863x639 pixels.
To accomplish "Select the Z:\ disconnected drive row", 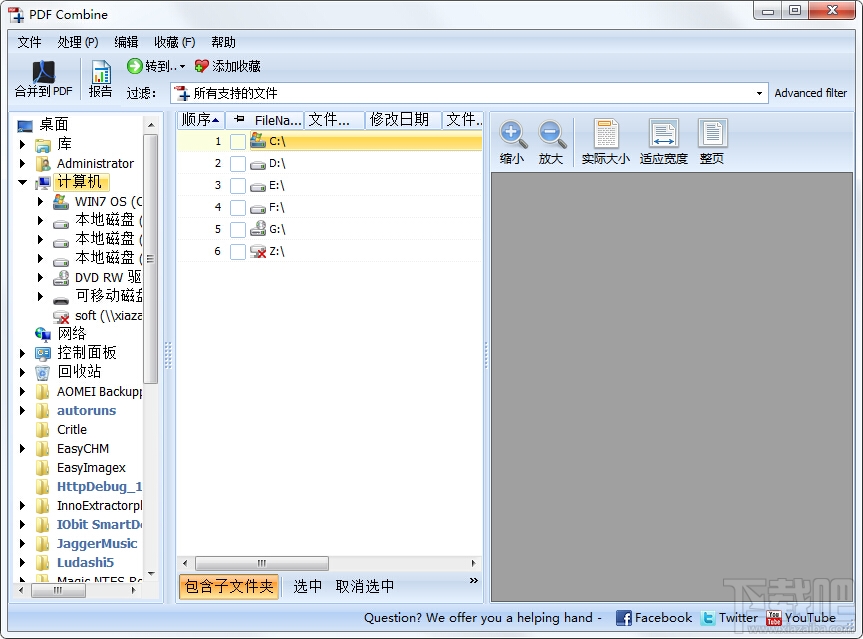I will (x=329, y=251).
